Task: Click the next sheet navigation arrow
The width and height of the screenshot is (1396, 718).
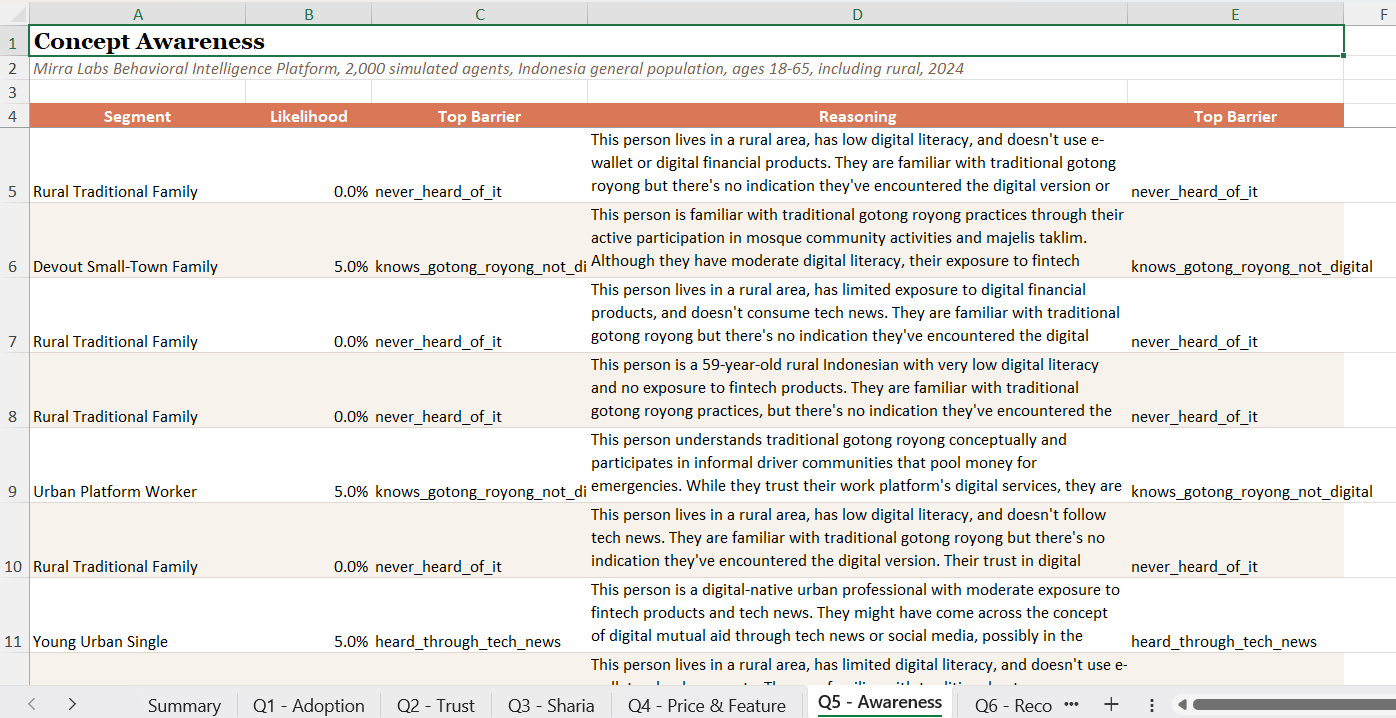Action: (72, 704)
